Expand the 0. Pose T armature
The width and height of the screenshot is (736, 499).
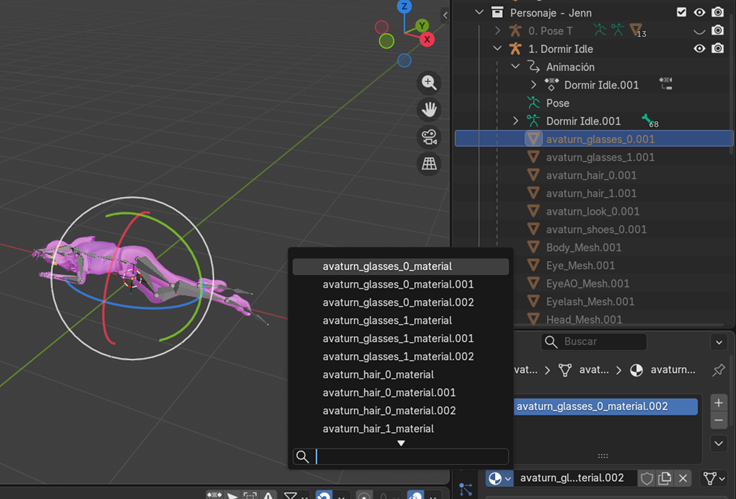click(x=498, y=31)
